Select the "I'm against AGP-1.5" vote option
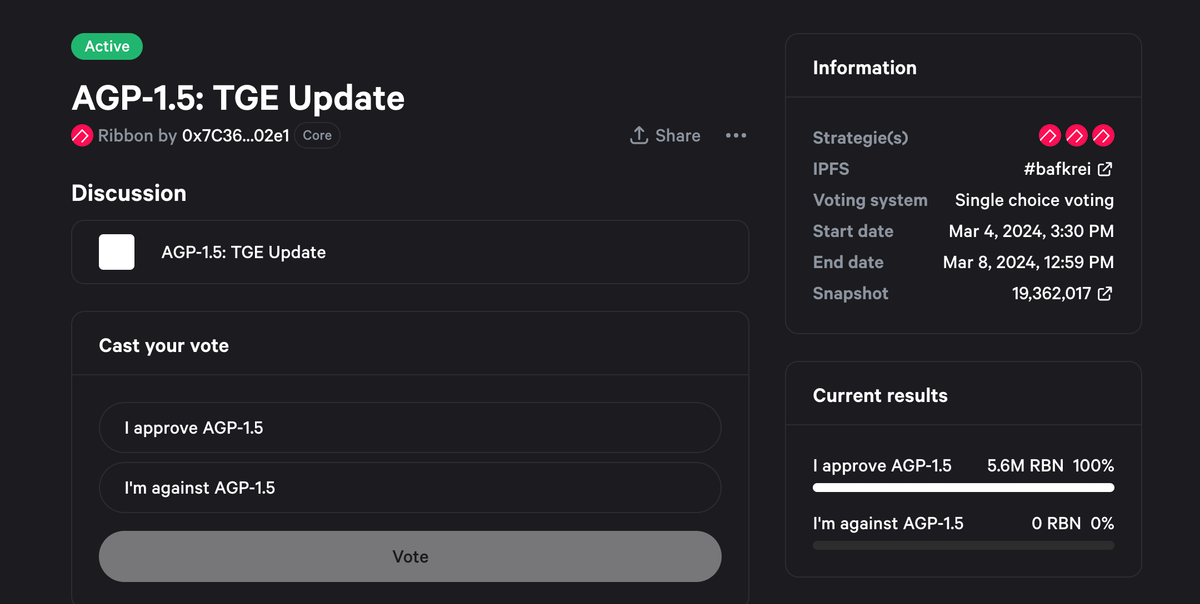 point(410,488)
